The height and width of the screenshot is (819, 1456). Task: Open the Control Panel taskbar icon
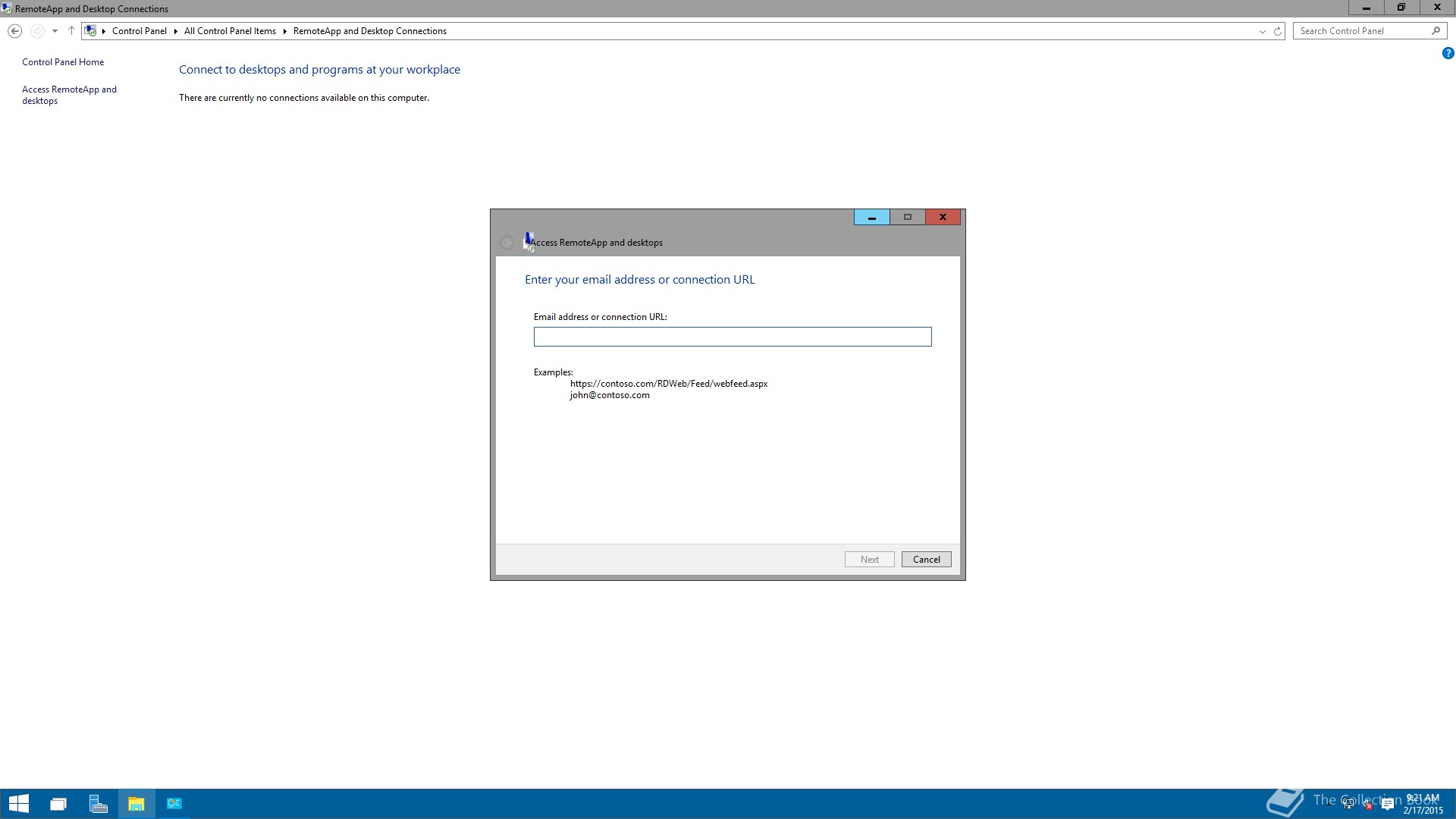(x=174, y=804)
